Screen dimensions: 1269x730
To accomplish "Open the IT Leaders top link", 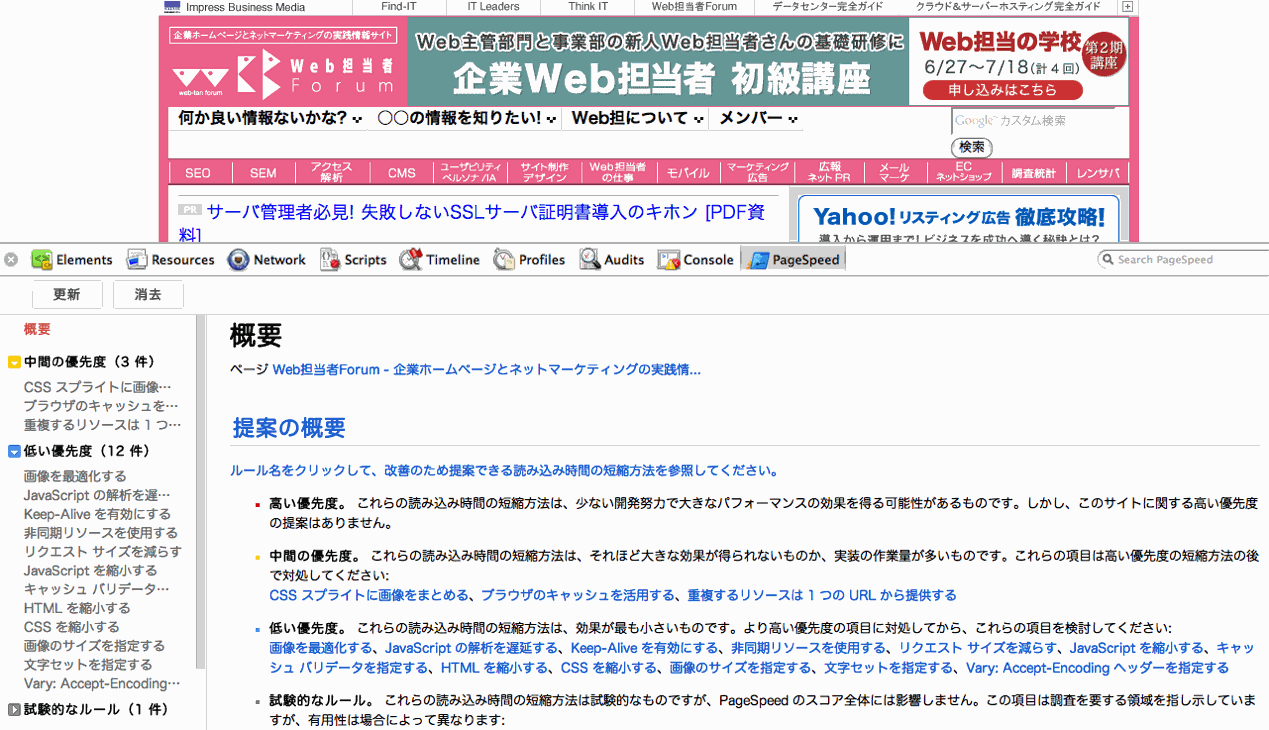I will (494, 6).
